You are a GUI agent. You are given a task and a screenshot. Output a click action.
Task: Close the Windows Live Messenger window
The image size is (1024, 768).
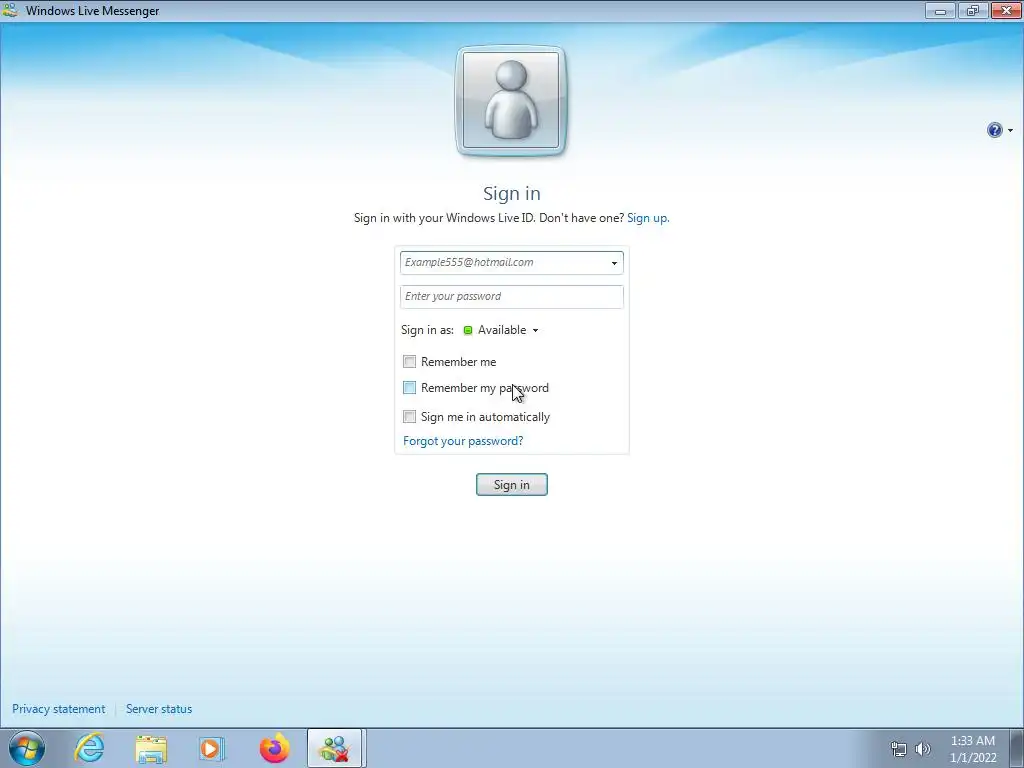tap(1006, 10)
